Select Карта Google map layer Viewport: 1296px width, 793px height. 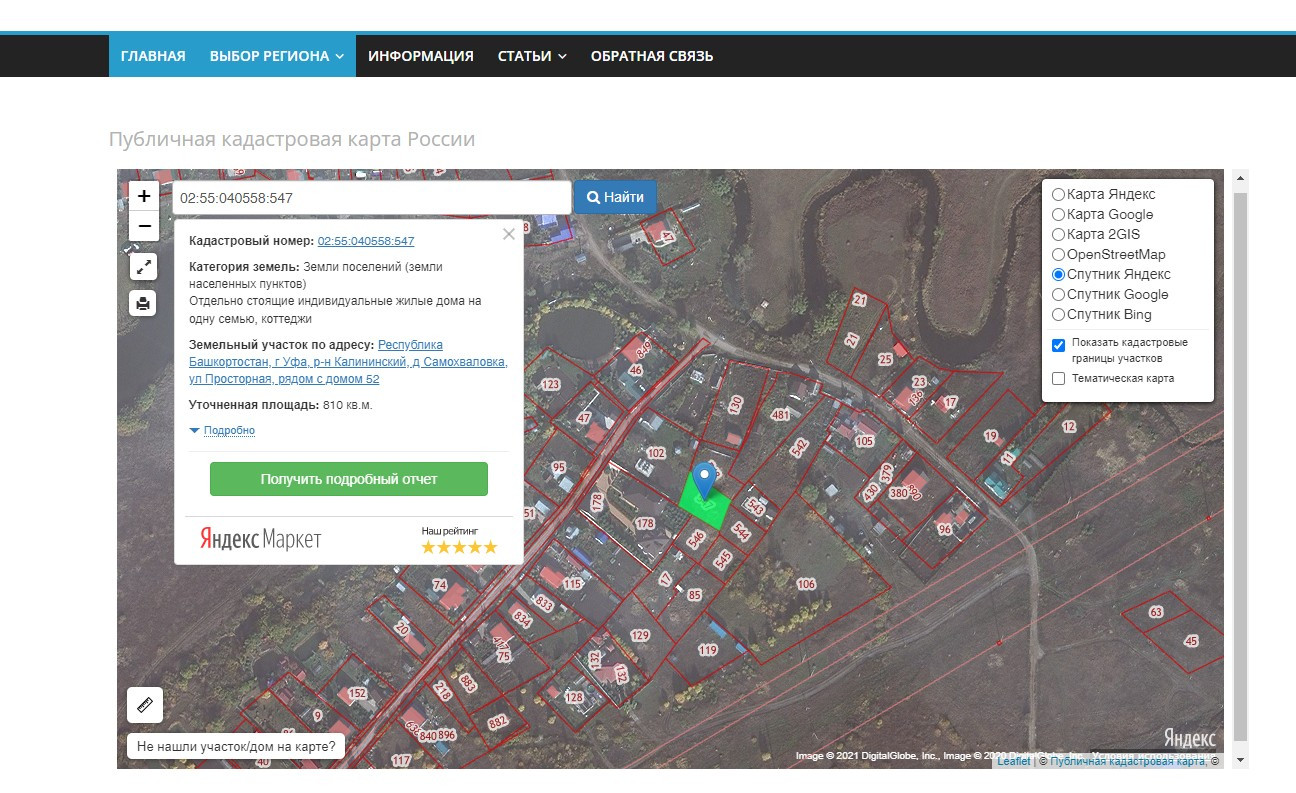point(1058,214)
